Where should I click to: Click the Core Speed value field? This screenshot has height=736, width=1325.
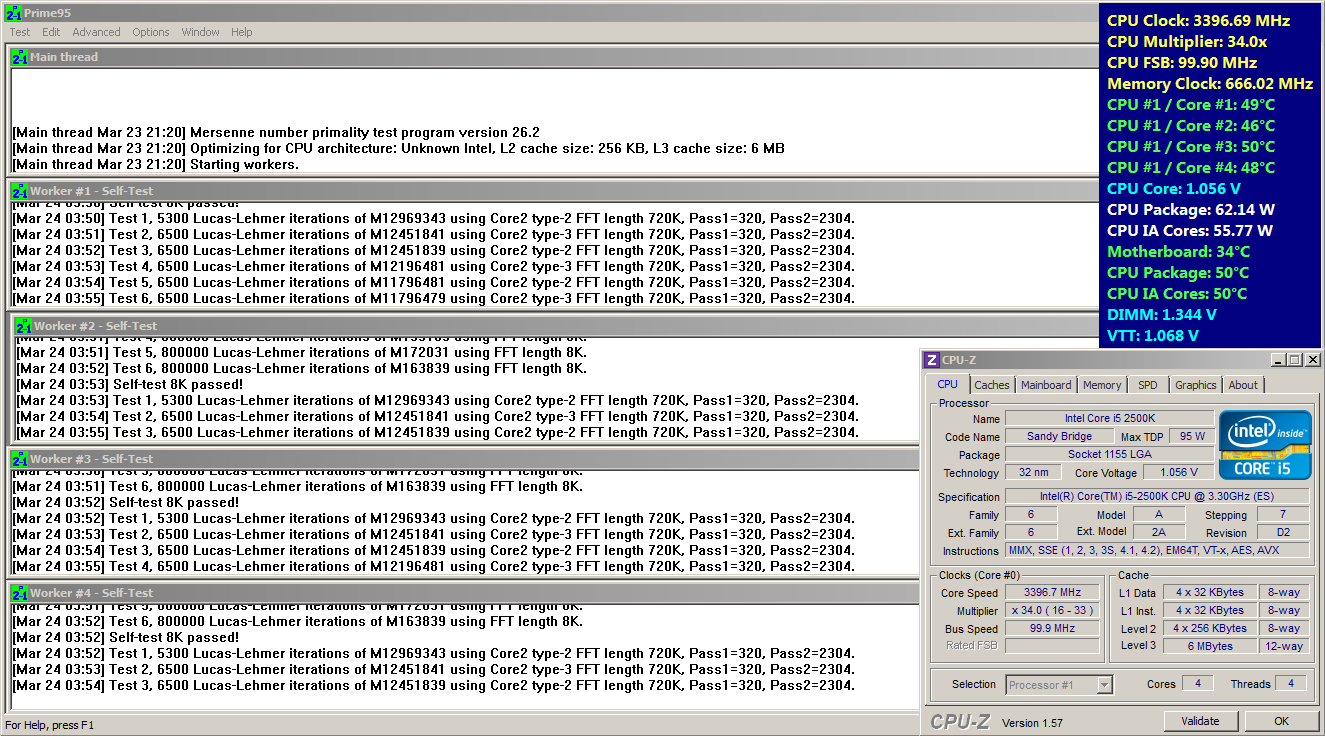tap(1052, 593)
